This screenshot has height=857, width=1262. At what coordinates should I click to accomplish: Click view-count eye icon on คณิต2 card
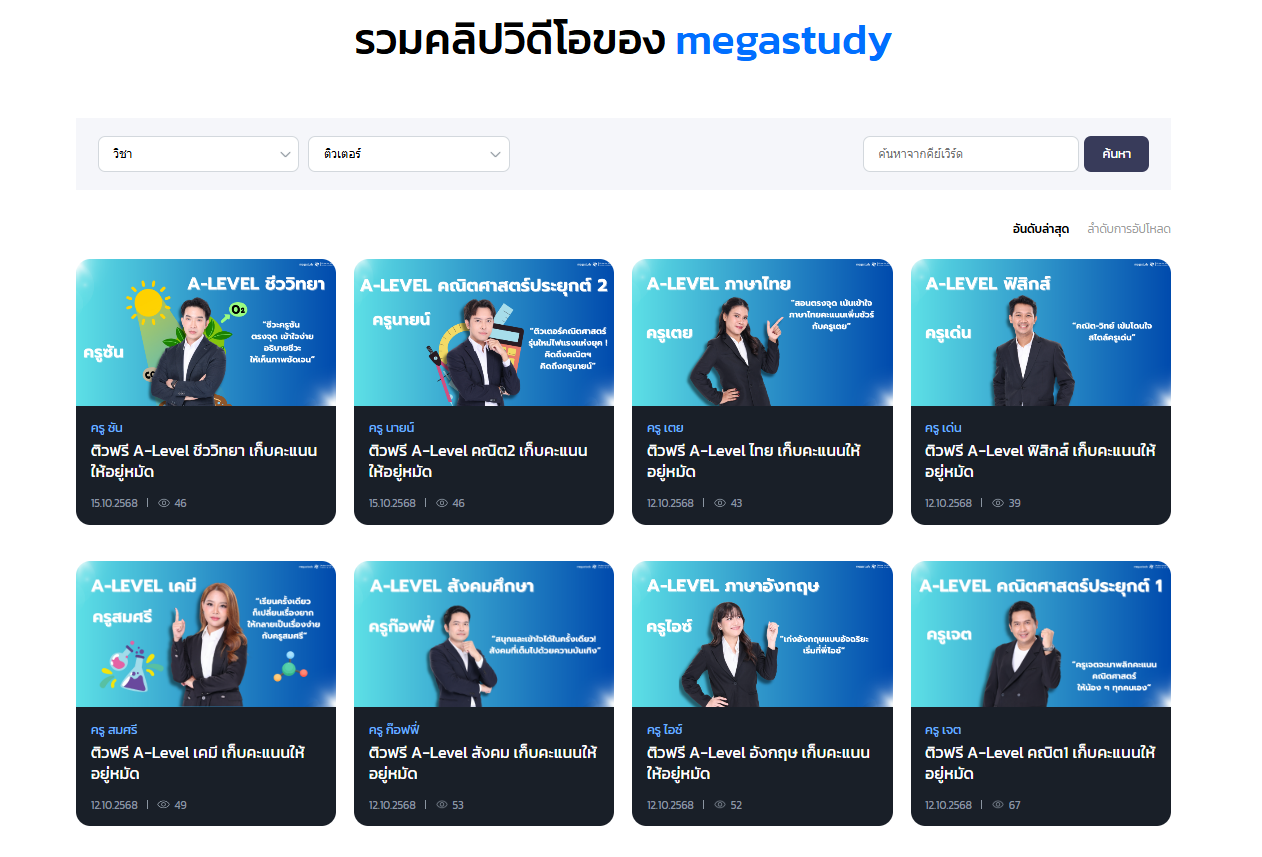coord(442,503)
